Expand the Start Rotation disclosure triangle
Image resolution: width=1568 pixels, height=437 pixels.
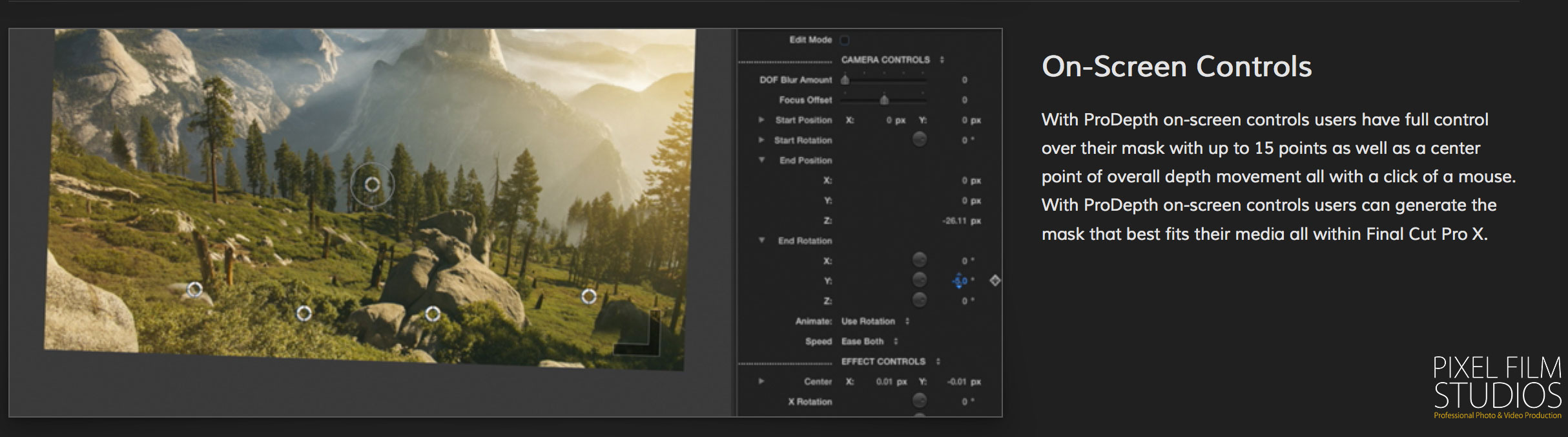coord(761,140)
